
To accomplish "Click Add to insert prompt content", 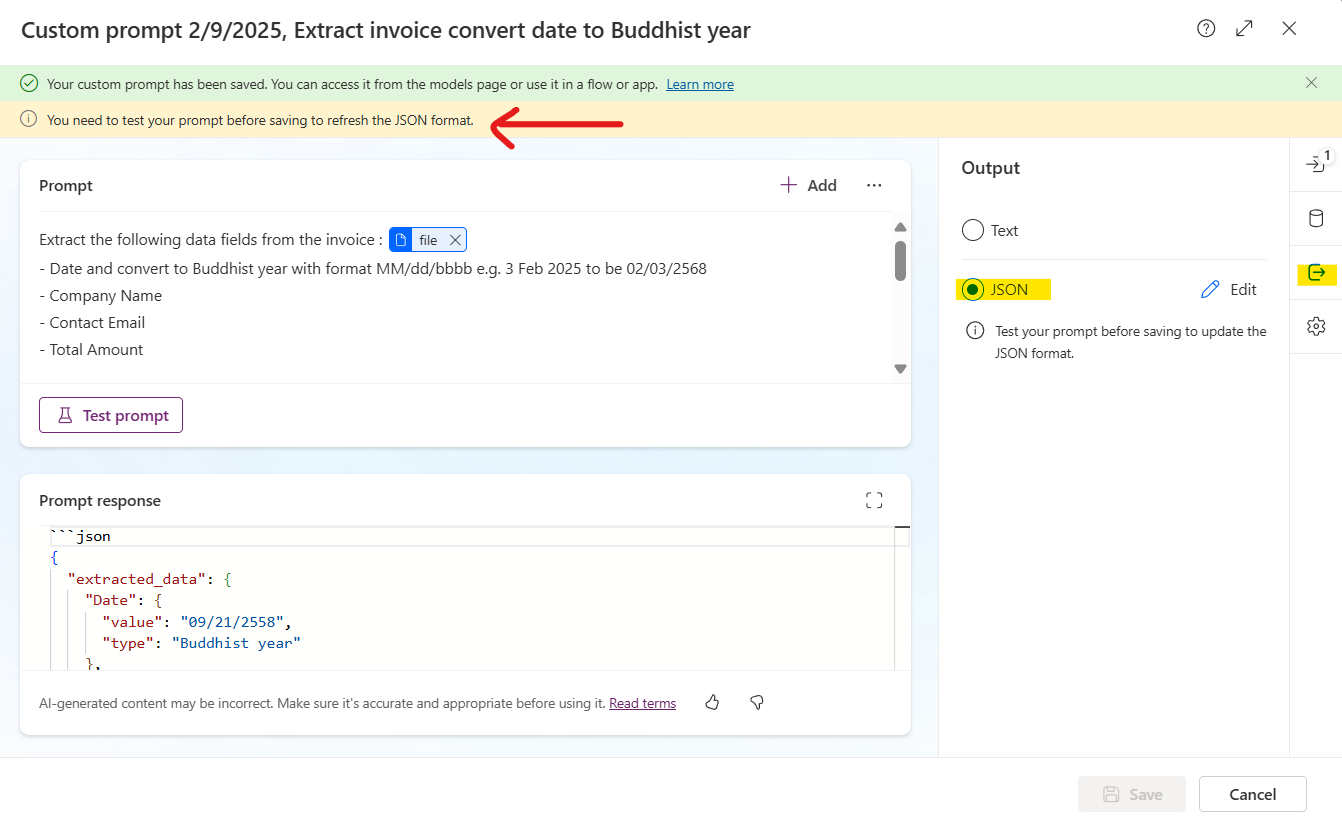I will click(807, 185).
